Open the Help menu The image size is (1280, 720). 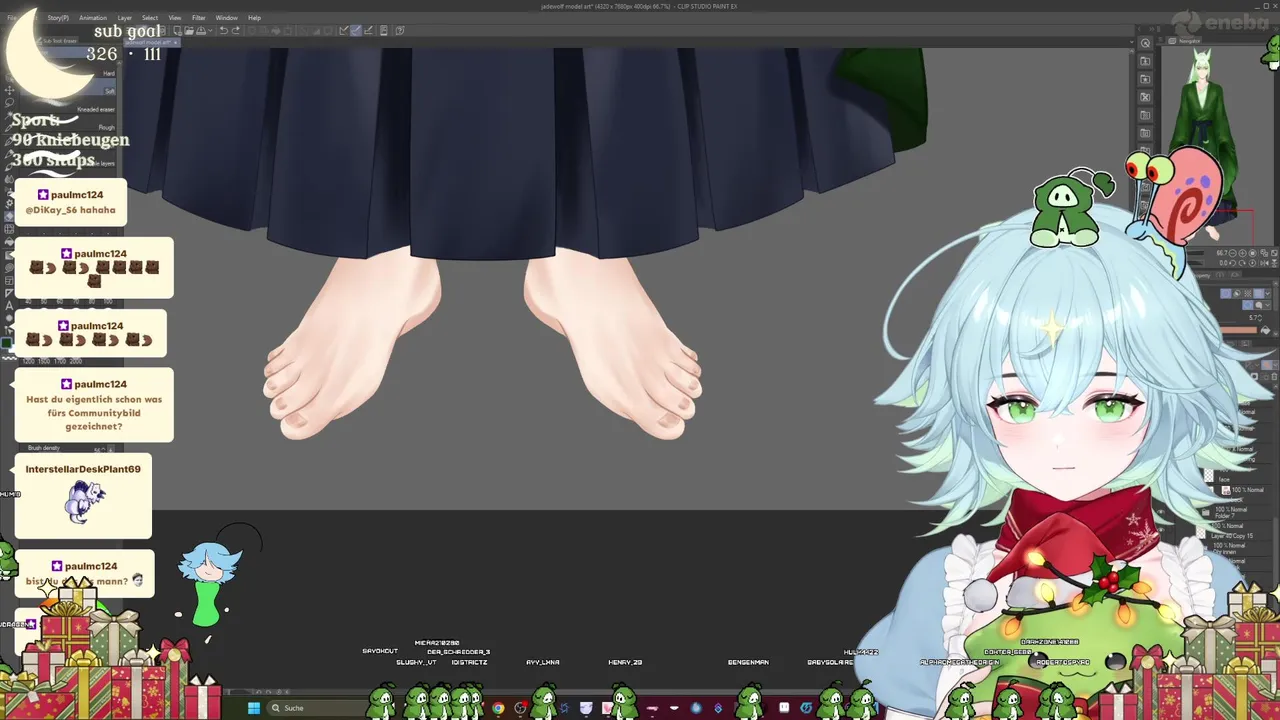[254, 17]
